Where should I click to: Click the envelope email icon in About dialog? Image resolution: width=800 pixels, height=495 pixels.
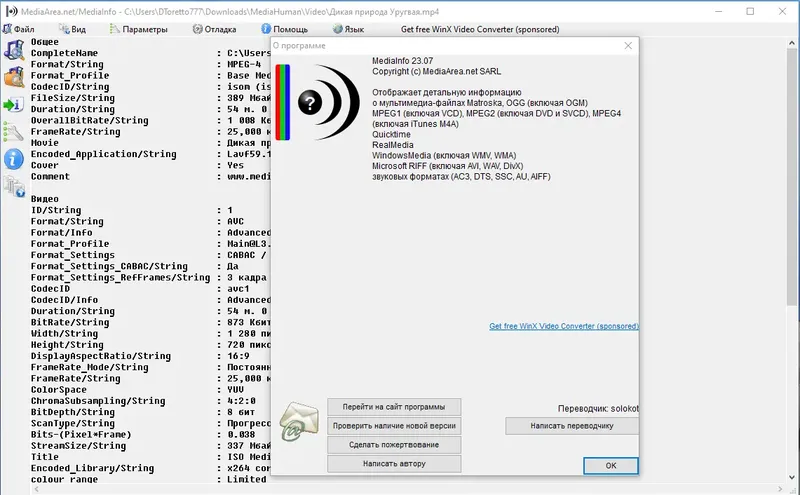point(299,422)
